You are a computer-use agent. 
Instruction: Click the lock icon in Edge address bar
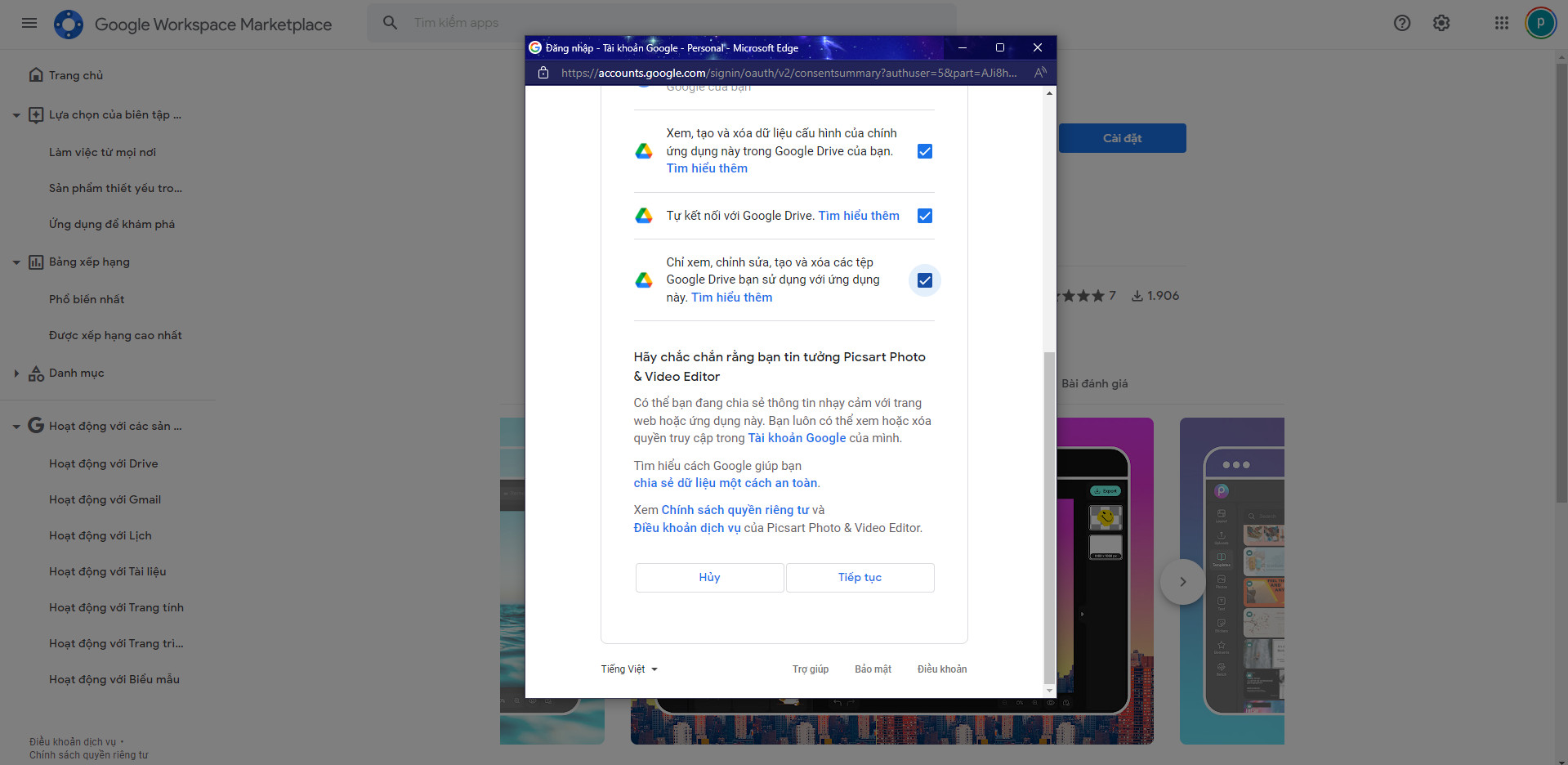point(543,73)
